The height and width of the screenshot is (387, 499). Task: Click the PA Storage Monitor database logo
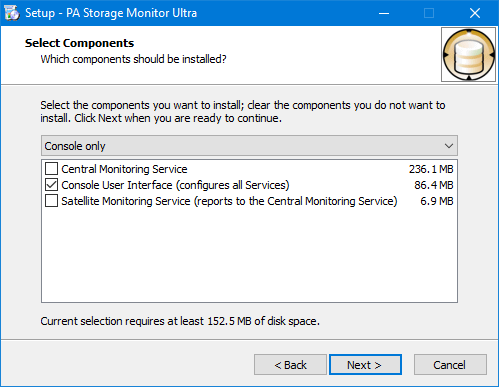coord(468,55)
